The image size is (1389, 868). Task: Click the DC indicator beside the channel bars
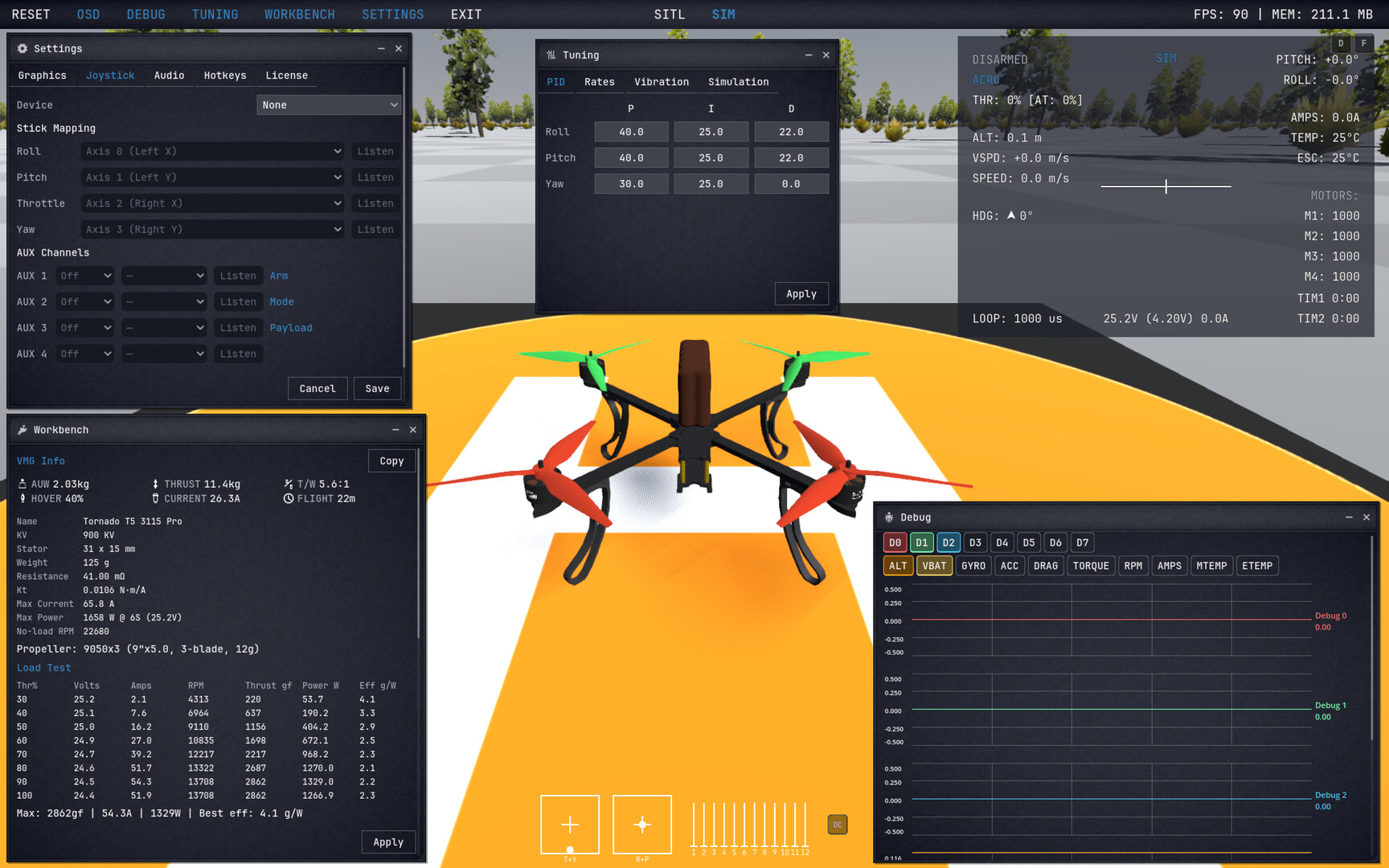coord(837,824)
